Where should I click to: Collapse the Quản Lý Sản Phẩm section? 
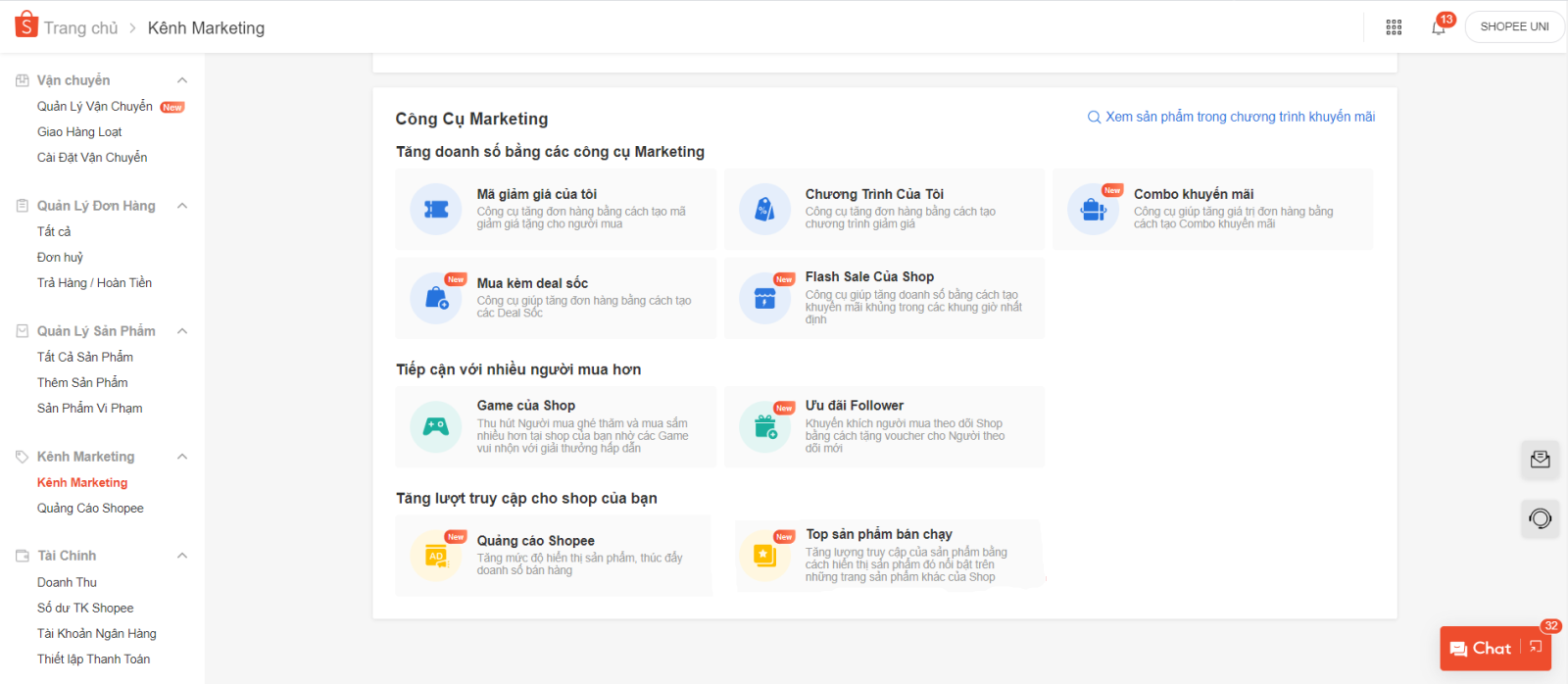(182, 331)
